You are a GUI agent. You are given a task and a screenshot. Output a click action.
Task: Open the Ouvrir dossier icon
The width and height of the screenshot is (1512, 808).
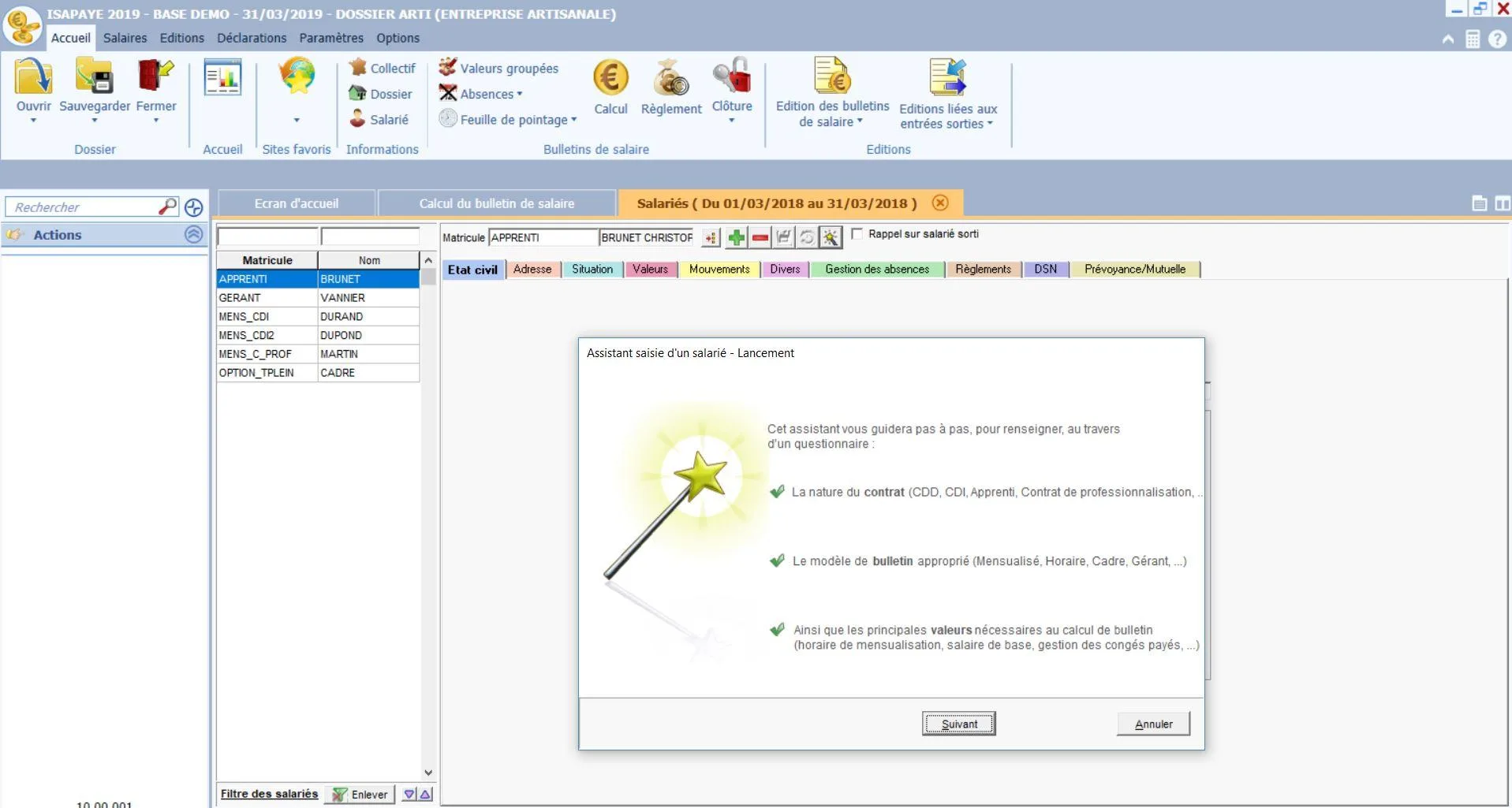33,77
